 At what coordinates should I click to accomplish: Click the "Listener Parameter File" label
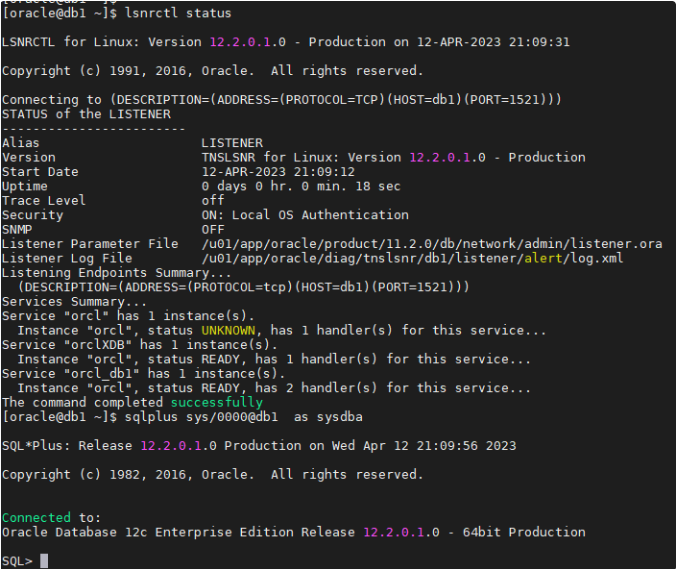pos(90,244)
